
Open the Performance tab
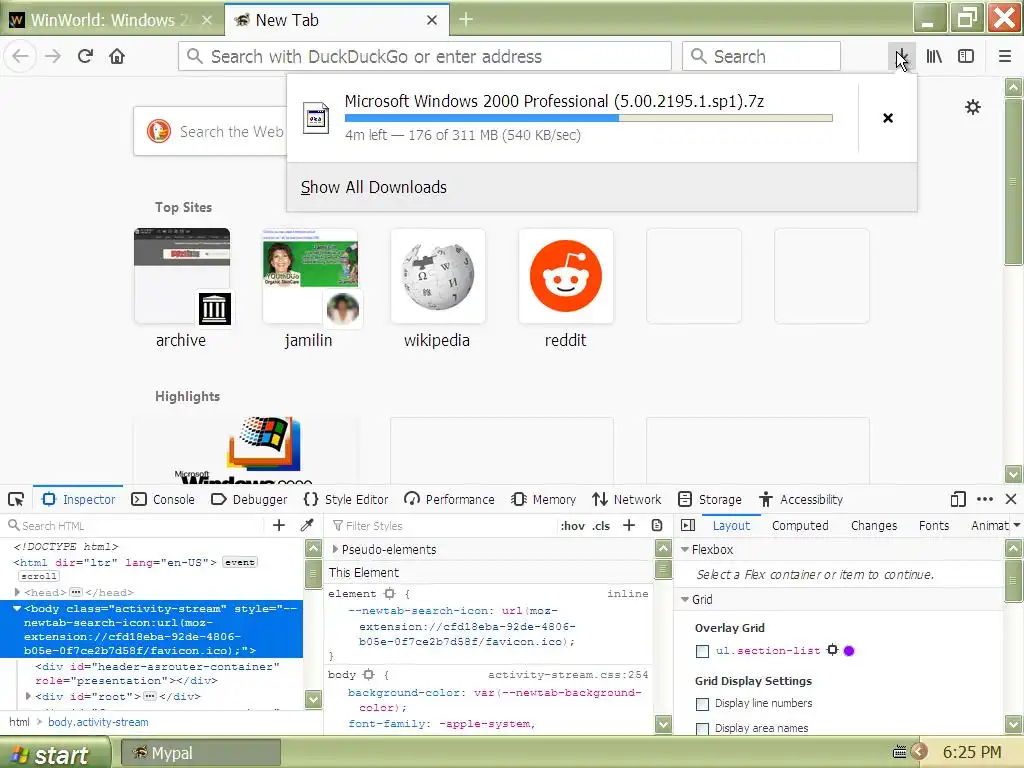click(449, 500)
